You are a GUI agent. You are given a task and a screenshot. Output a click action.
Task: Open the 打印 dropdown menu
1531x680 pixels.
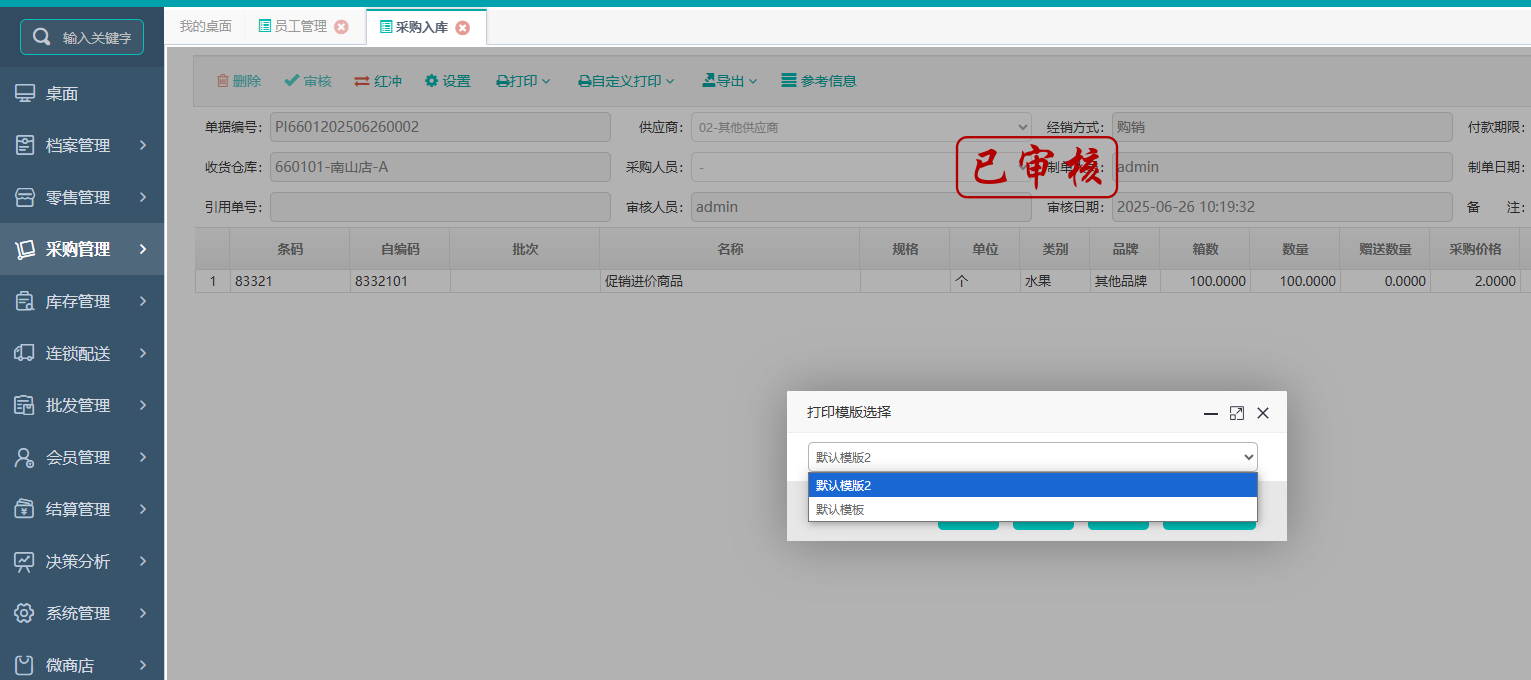point(524,81)
